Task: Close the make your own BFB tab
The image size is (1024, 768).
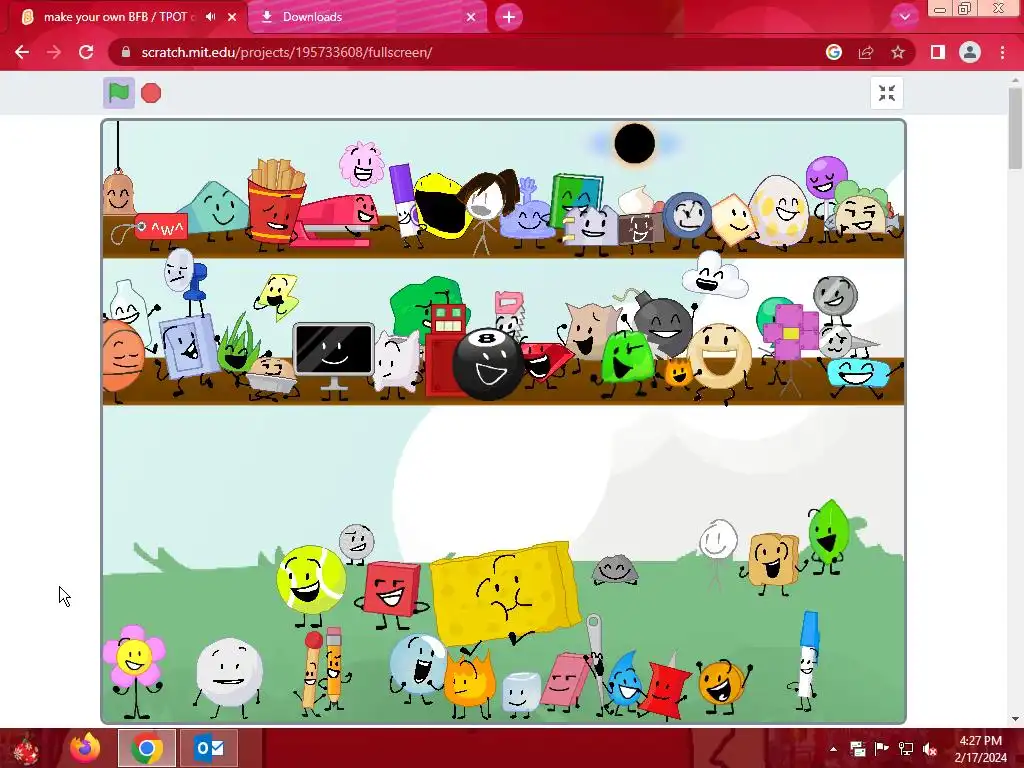Action: (232, 17)
